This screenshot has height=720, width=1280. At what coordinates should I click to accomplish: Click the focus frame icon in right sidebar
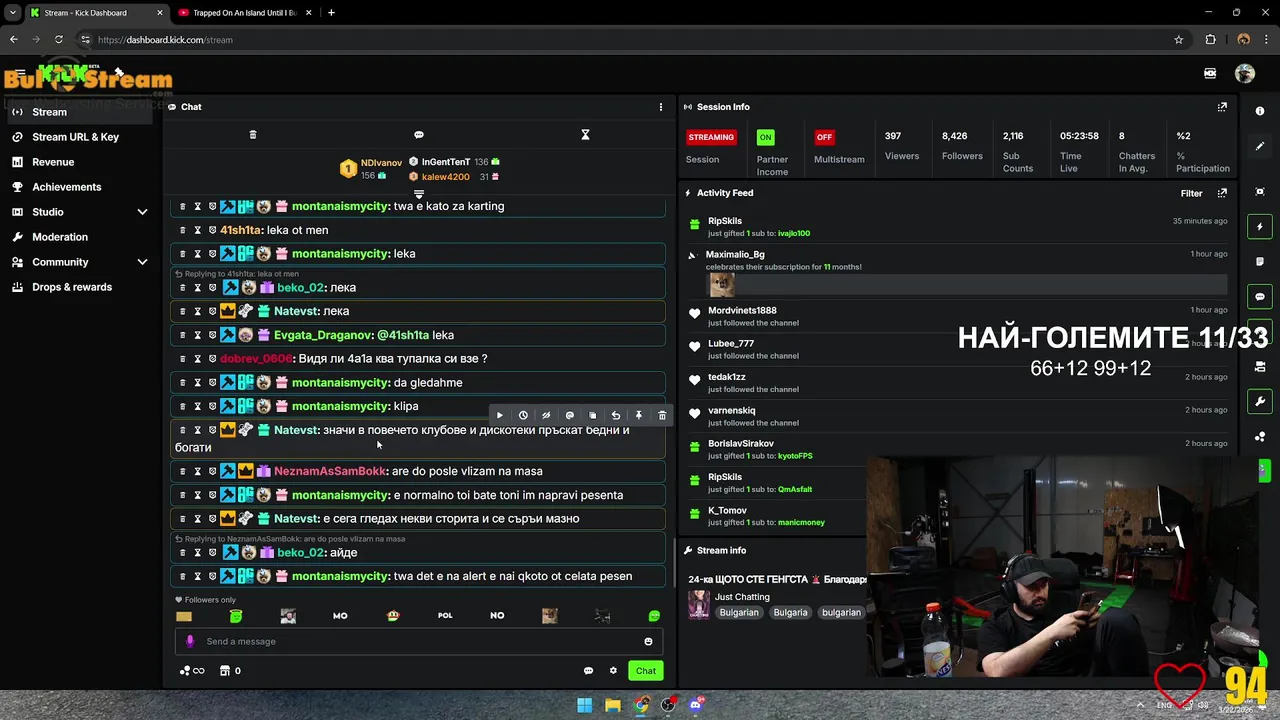(x=1260, y=192)
